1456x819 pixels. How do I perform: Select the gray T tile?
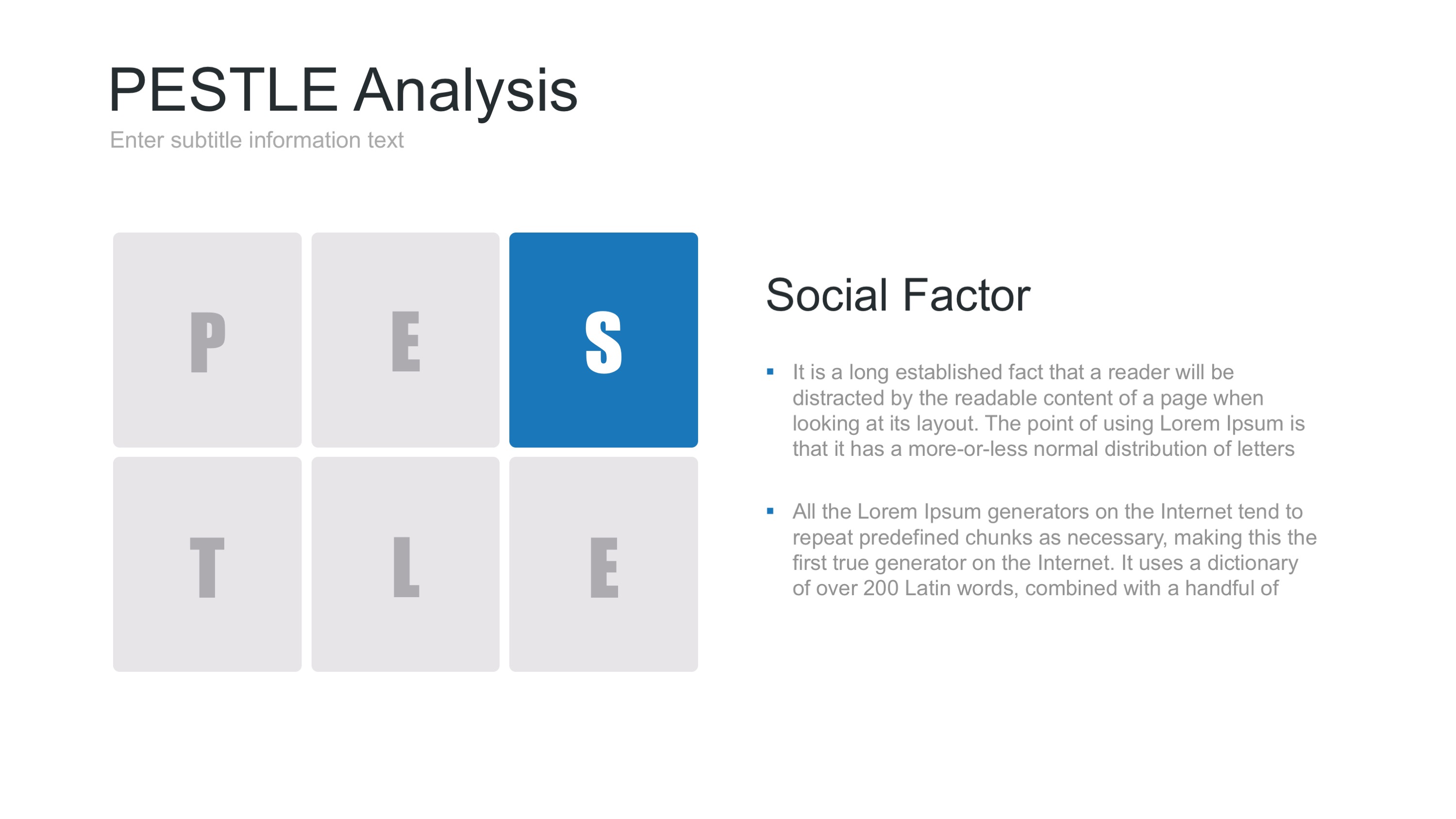click(207, 564)
